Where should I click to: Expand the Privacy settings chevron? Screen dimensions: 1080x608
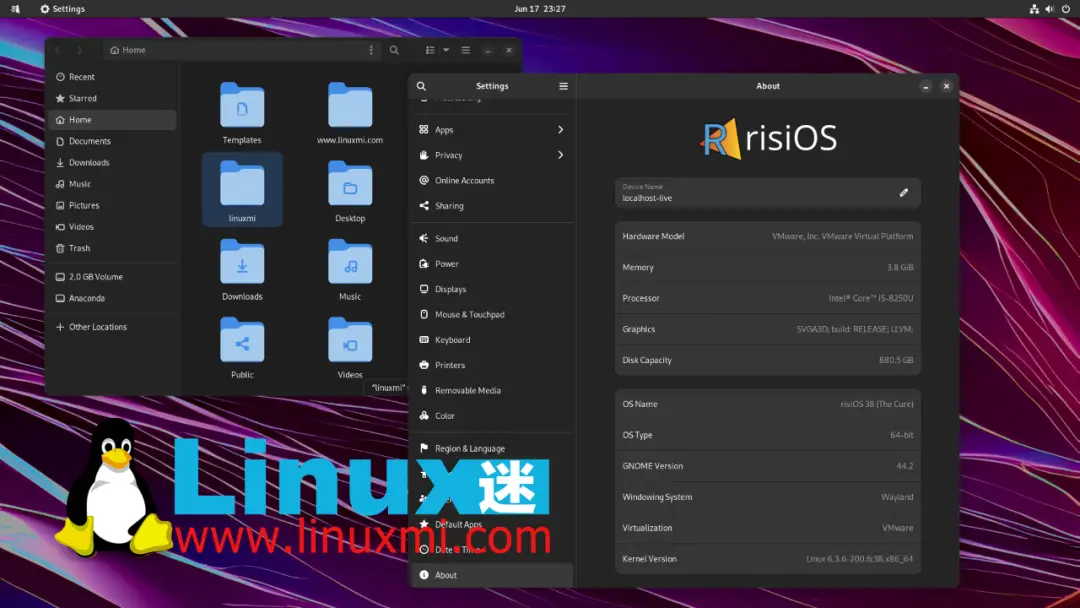pyautogui.click(x=561, y=155)
